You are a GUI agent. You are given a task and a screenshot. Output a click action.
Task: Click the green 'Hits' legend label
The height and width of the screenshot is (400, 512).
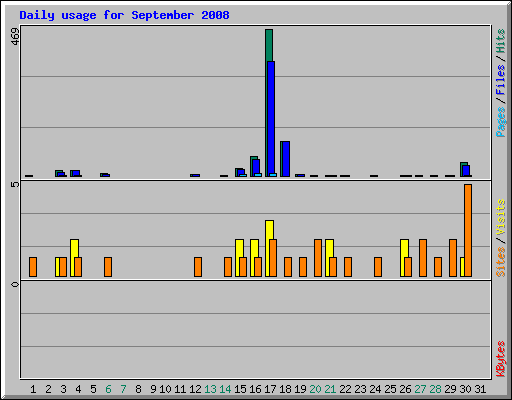[x=500, y=41]
